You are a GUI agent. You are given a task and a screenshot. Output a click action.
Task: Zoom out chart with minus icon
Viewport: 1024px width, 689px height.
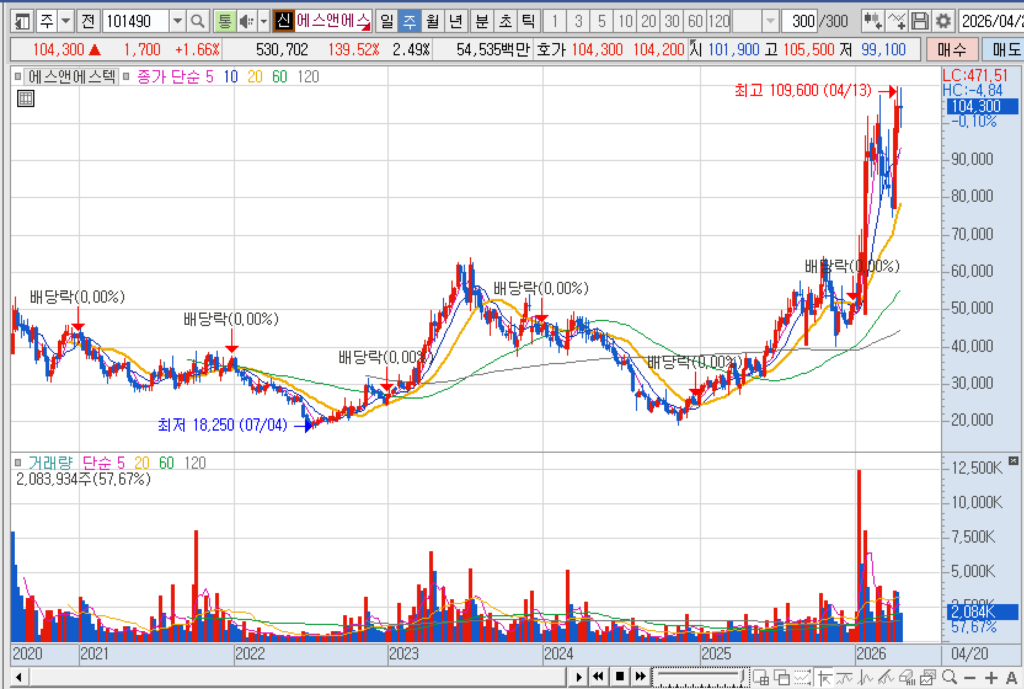coord(970,678)
